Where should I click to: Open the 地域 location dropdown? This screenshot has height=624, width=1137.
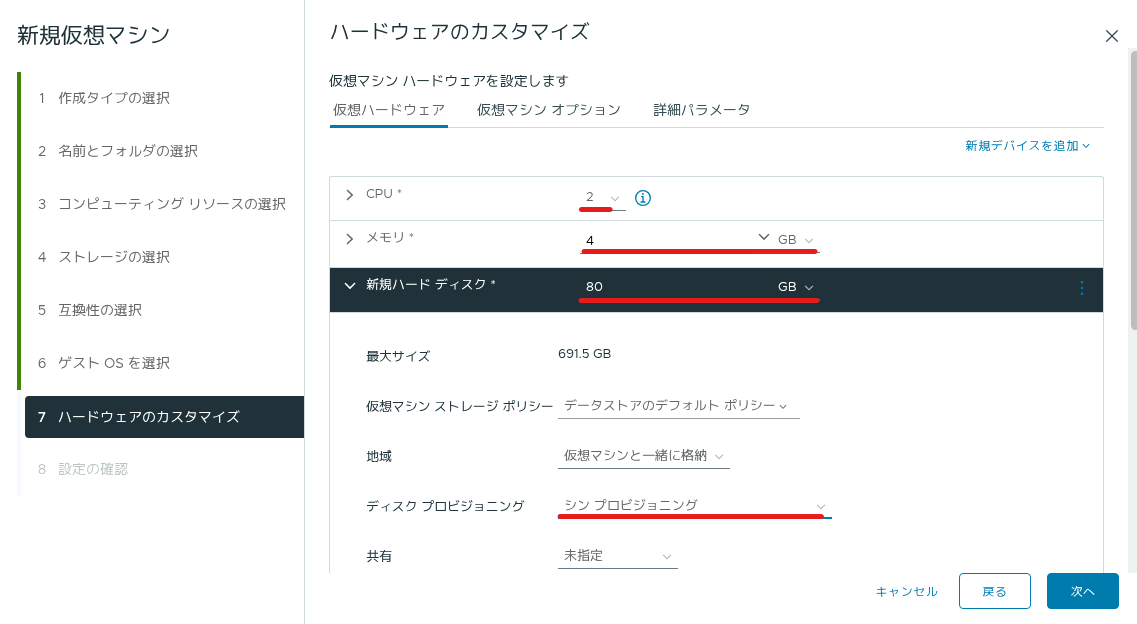643,456
